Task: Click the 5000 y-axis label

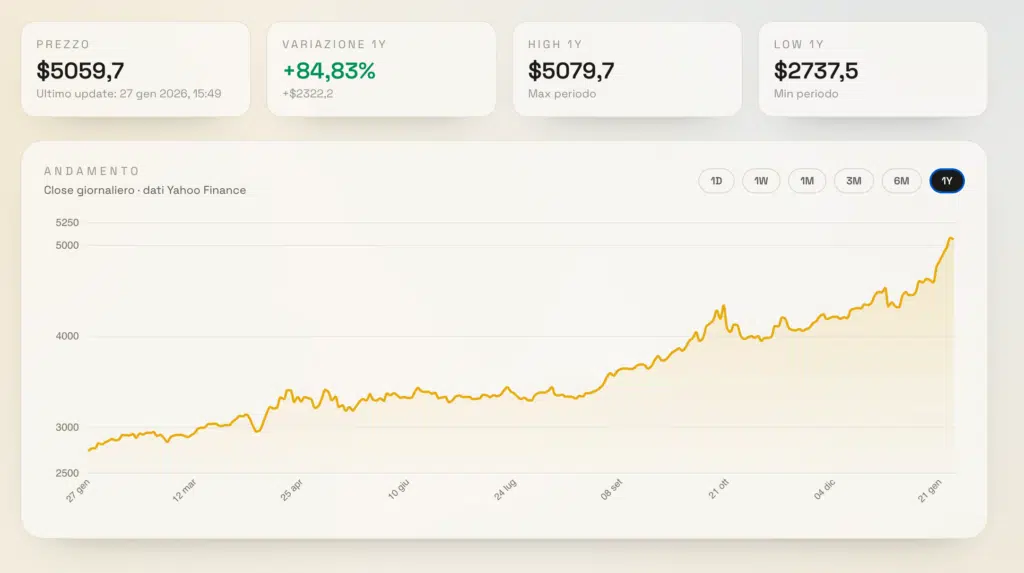Action: (x=67, y=245)
